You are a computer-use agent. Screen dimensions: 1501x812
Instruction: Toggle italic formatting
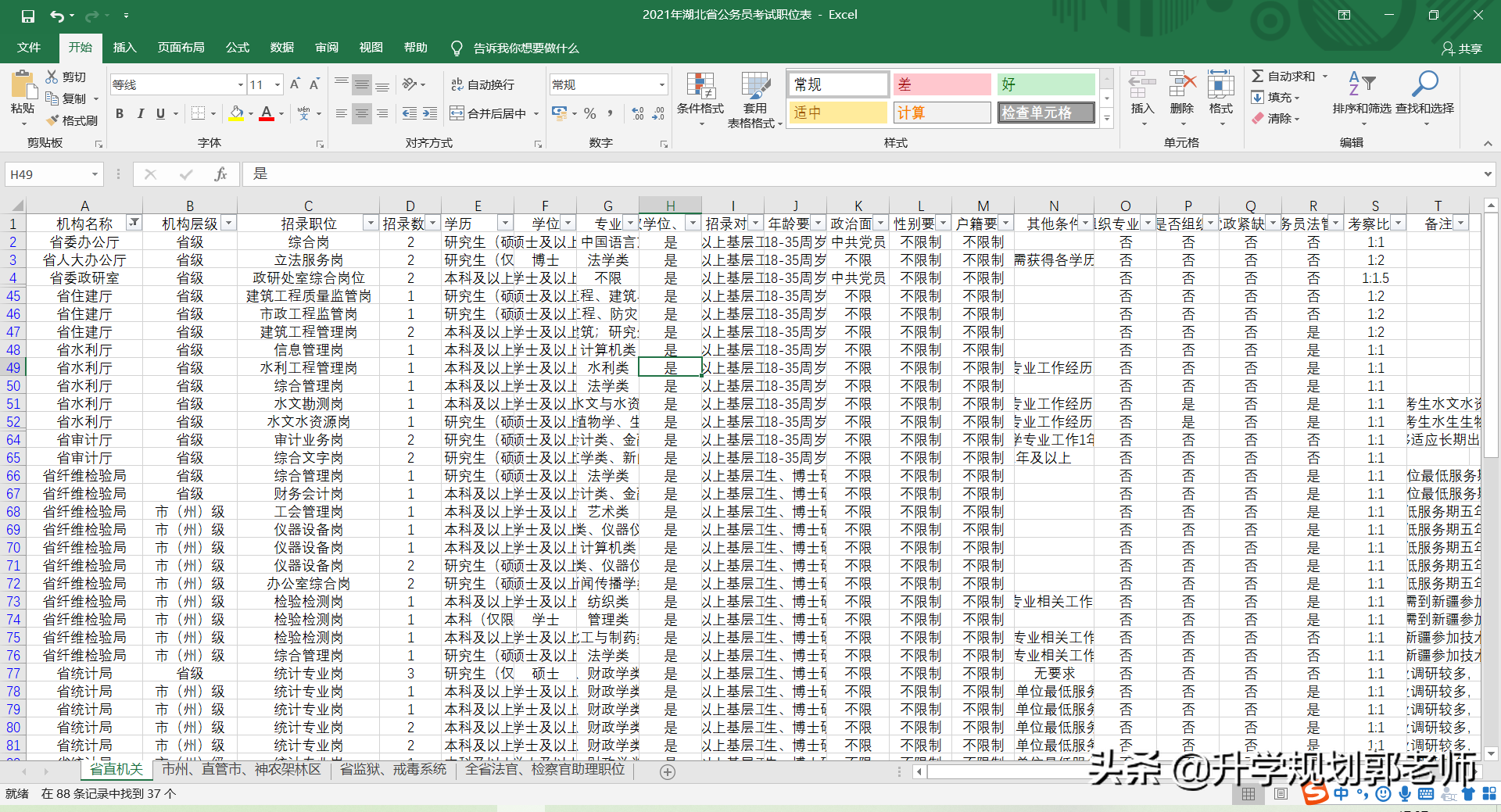(140, 113)
